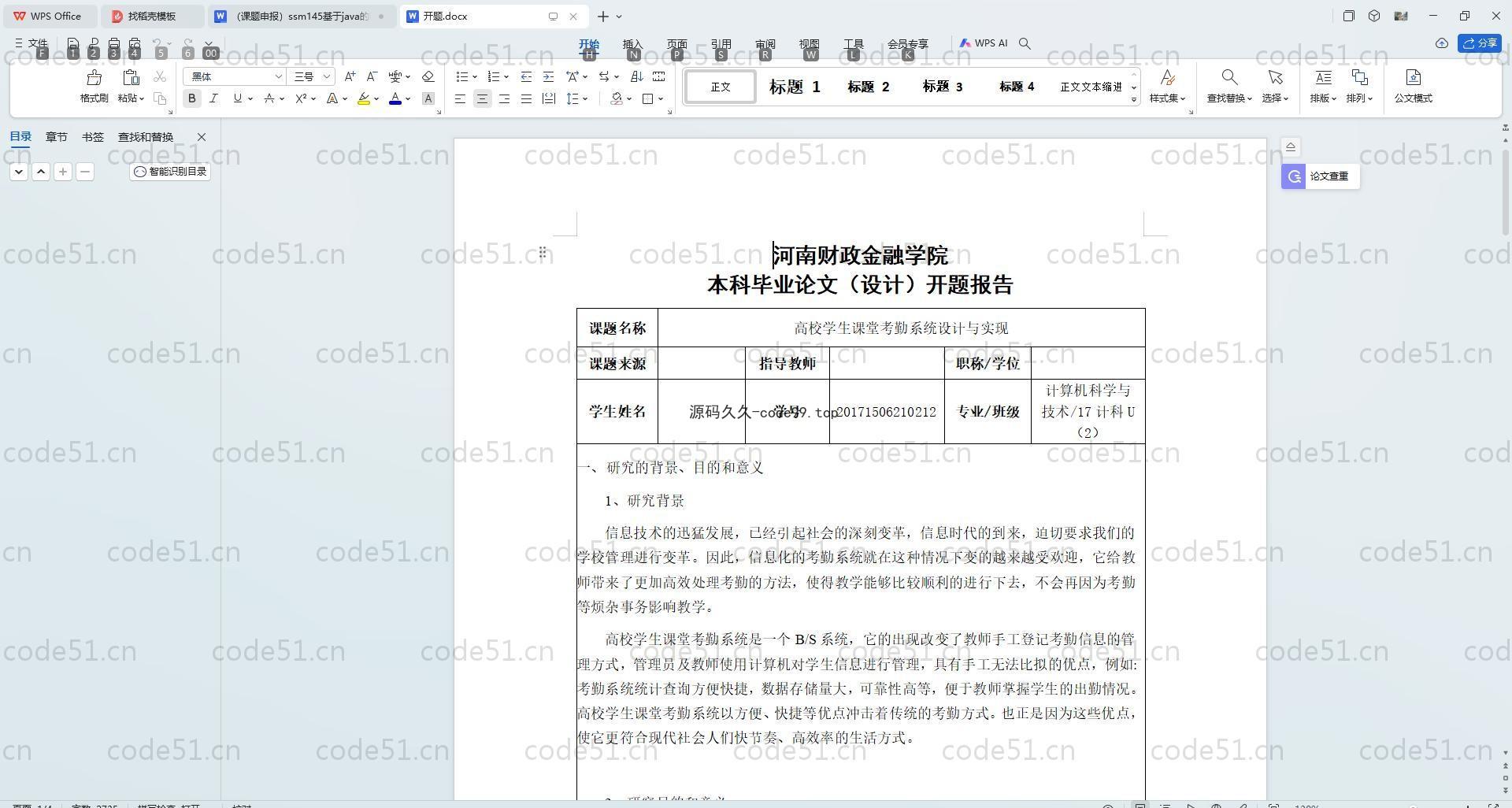Screen dimensions: 1512x808
Task: Increase font size with A+ icon
Action: point(350,76)
